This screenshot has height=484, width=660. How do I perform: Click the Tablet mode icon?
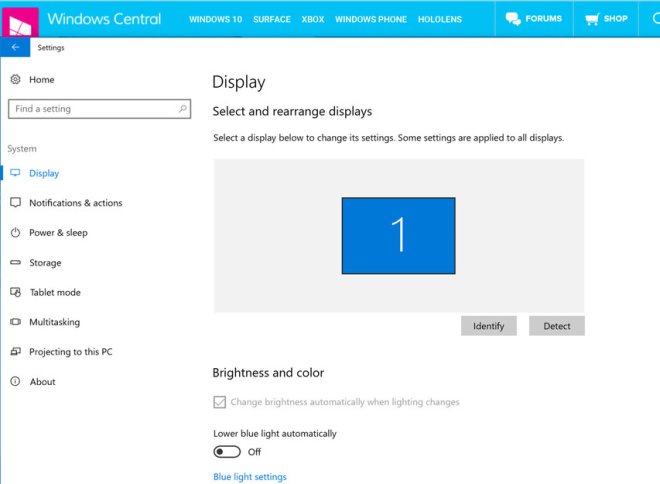coord(15,292)
